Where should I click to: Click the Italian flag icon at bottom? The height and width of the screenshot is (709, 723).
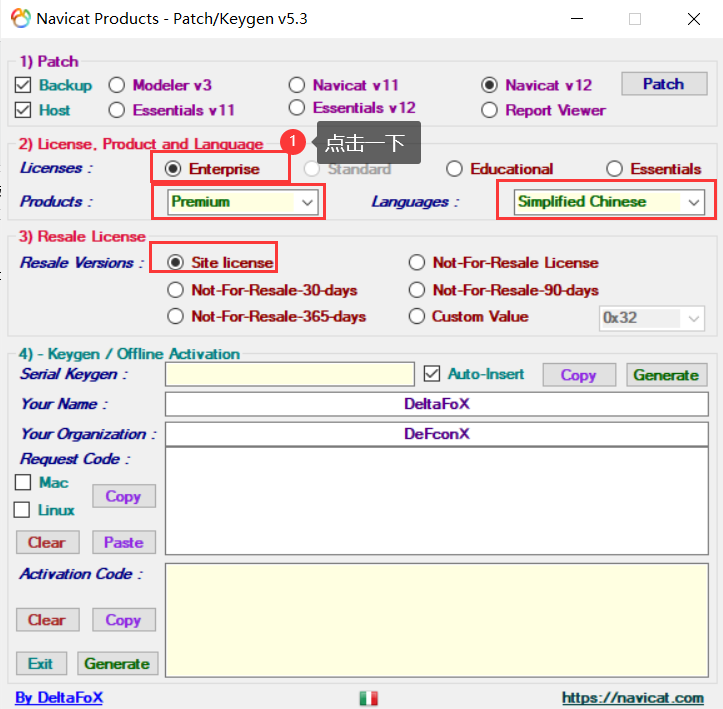tap(368, 698)
